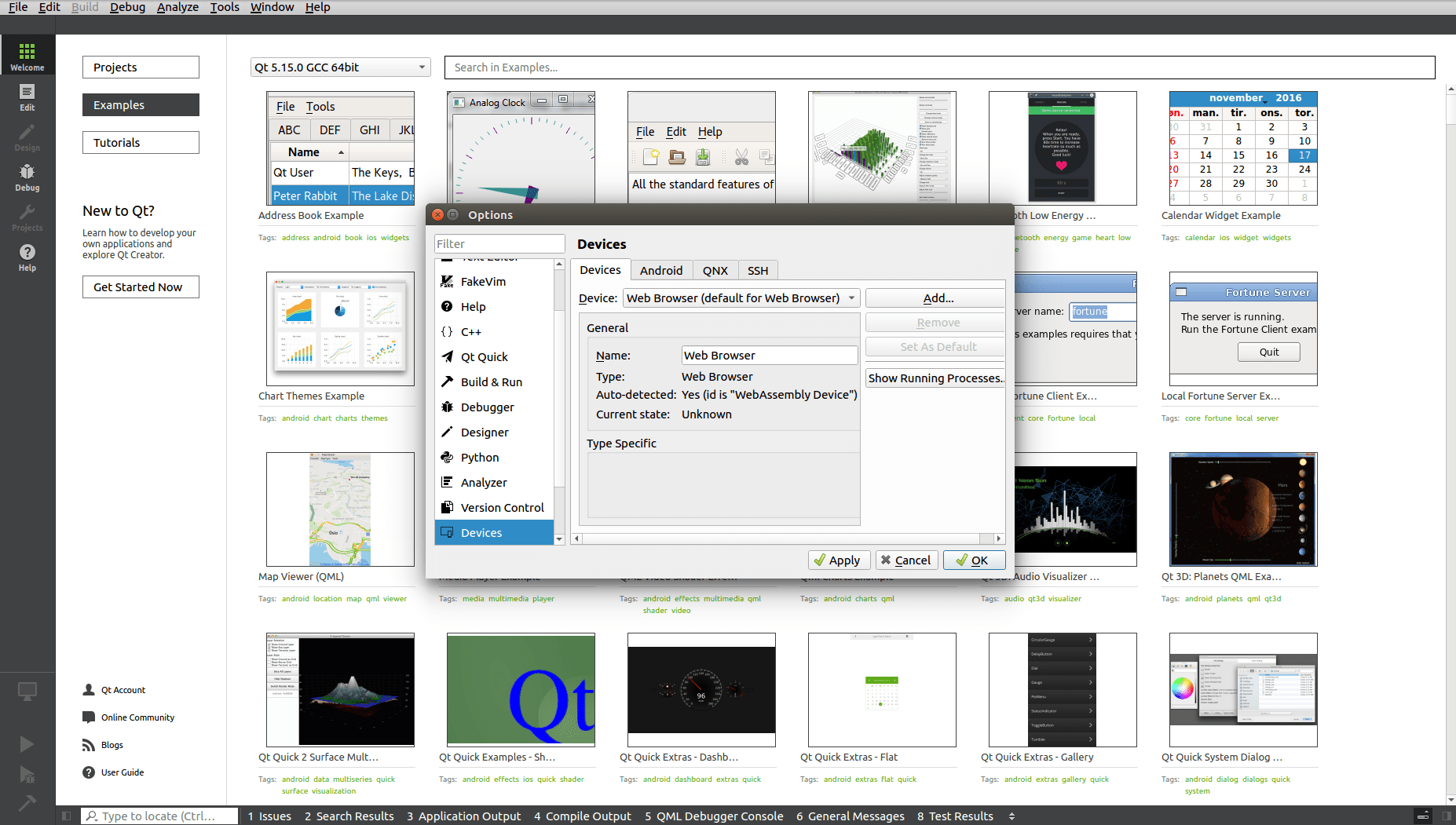Open the Tools menu
1456x825 pixels.
225,7
